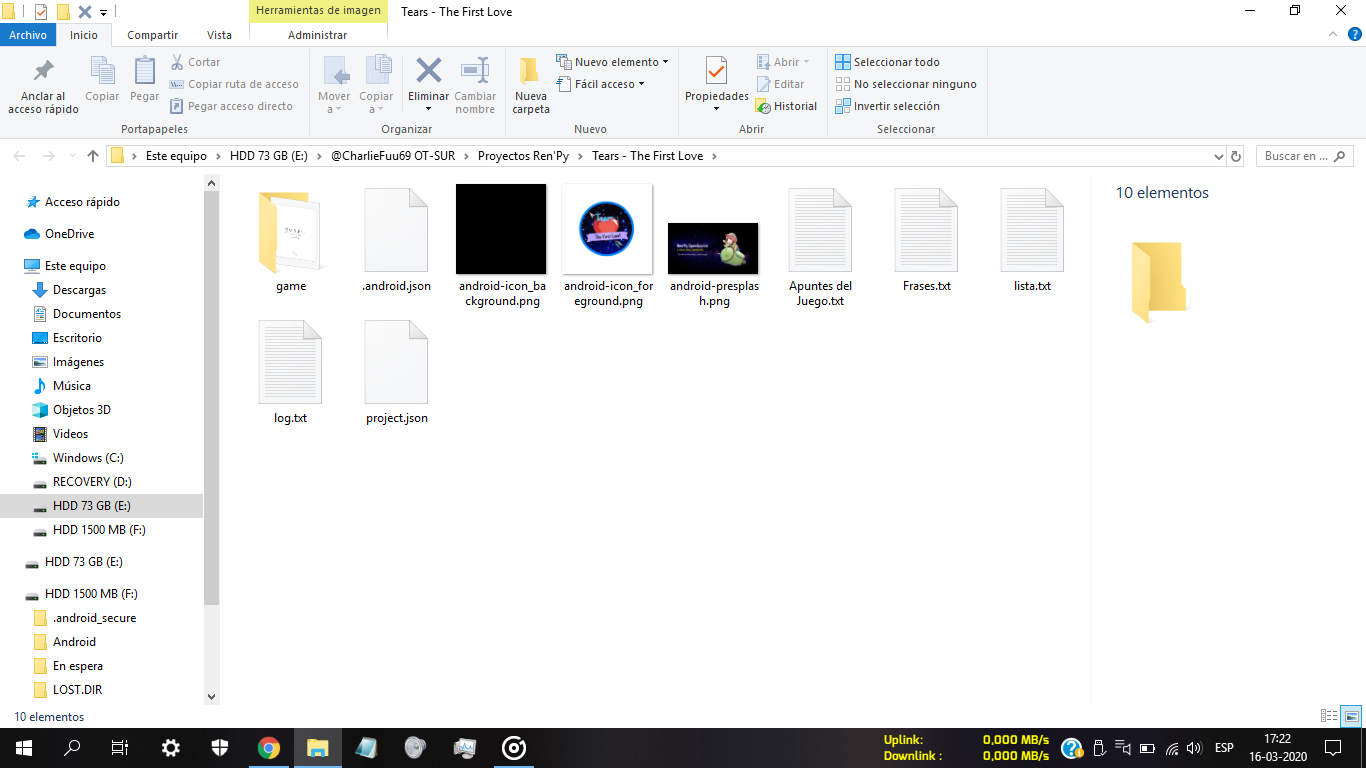The width and height of the screenshot is (1366, 768).
Task: Click Seleccionar todo button
Action: coord(887,62)
